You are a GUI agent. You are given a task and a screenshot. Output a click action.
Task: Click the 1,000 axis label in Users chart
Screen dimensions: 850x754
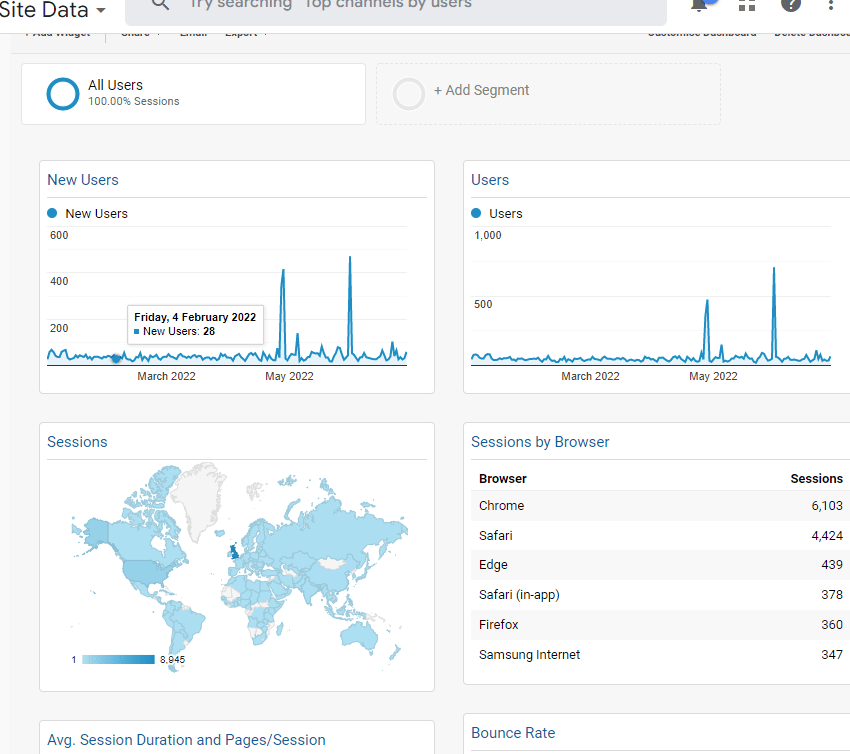coord(488,235)
